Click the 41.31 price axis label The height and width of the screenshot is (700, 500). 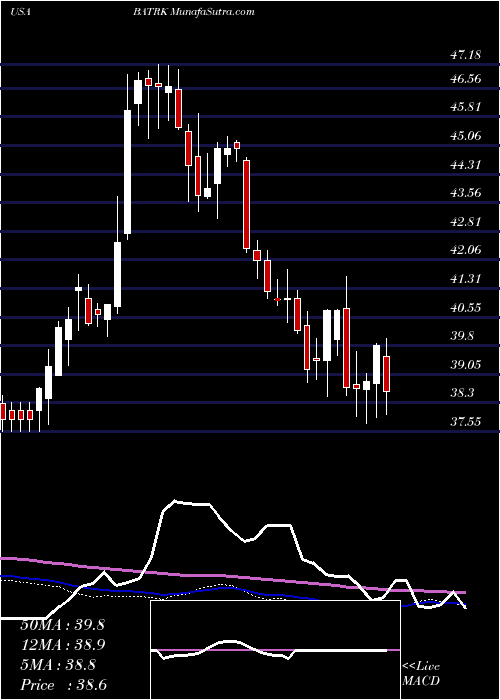coord(466,279)
